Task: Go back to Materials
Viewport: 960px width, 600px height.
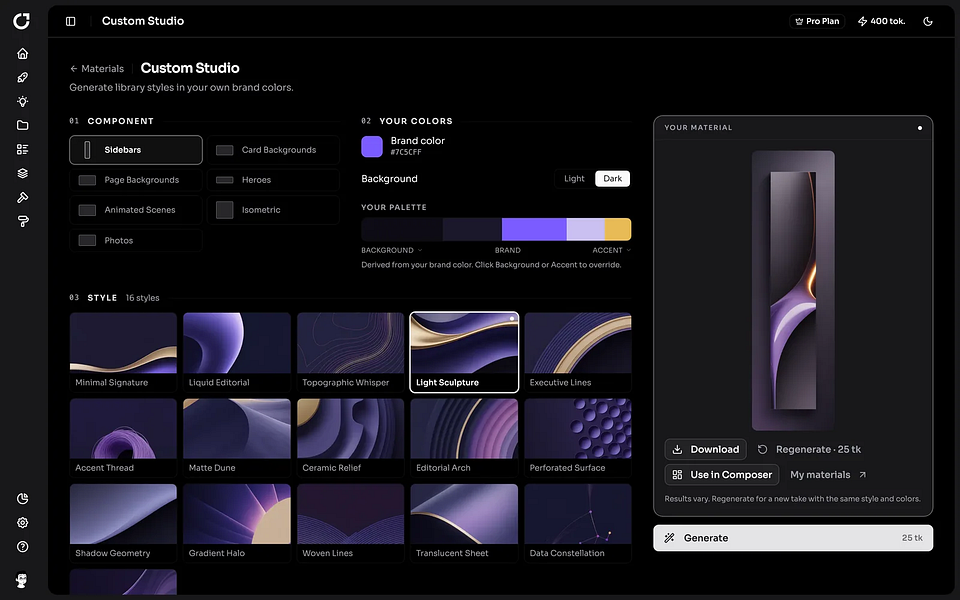Action: (x=97, y=69)
